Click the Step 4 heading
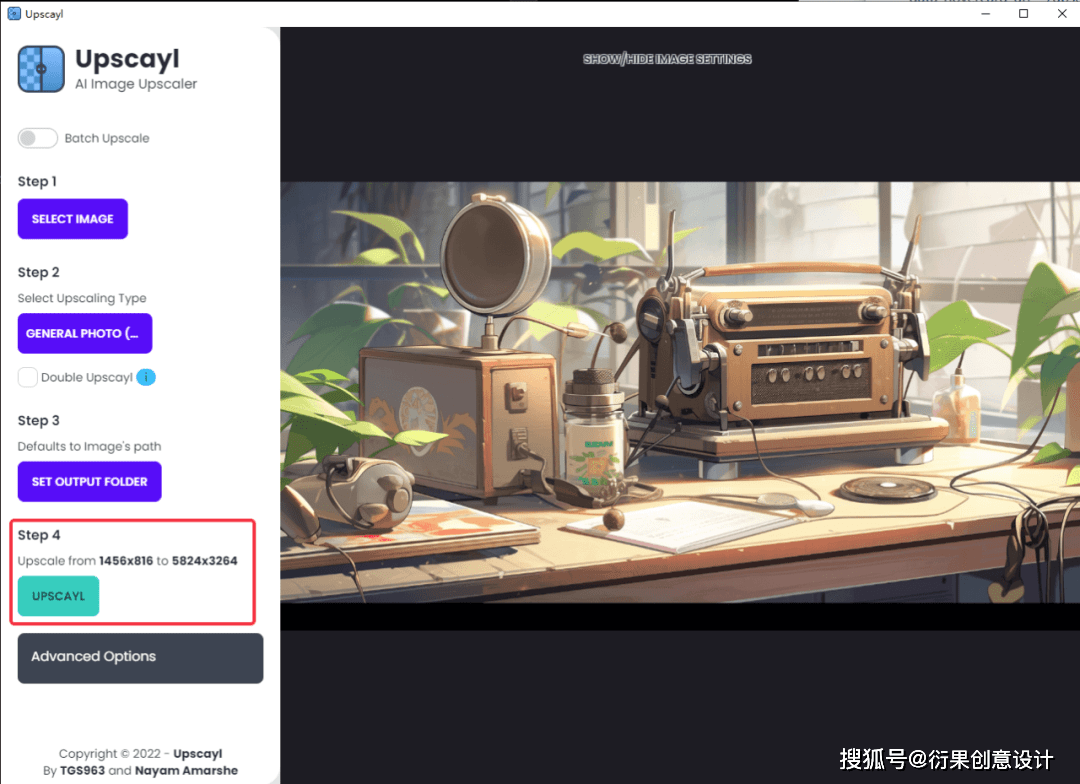The height and width of the screenshot is (784, 1080). (x=39, y=535)
